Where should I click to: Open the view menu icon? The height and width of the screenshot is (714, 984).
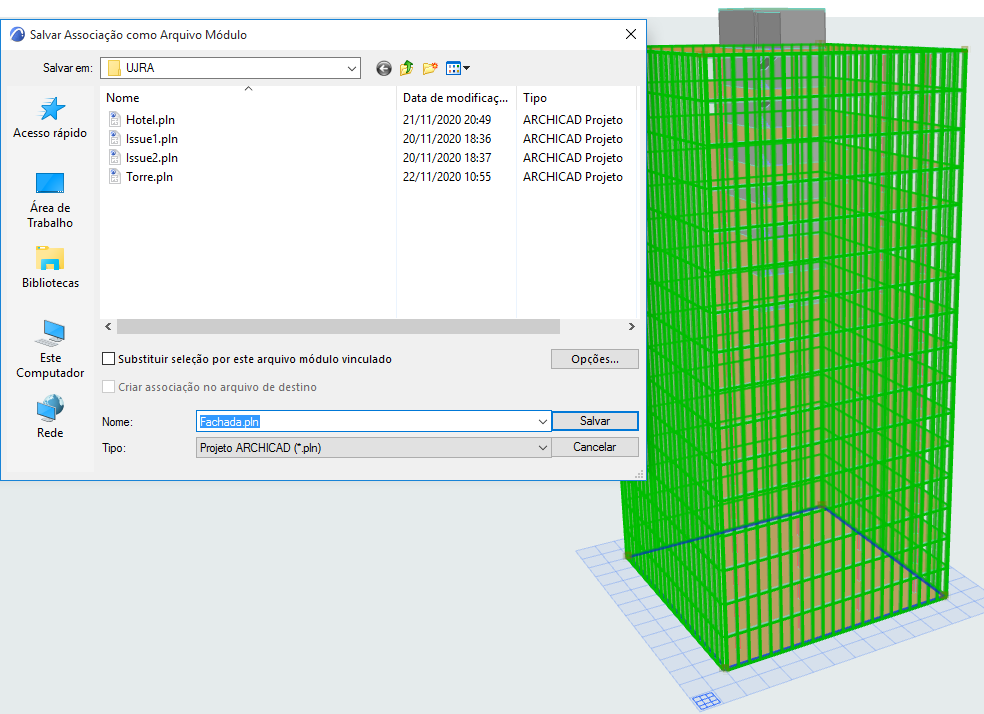pos(457,68)
